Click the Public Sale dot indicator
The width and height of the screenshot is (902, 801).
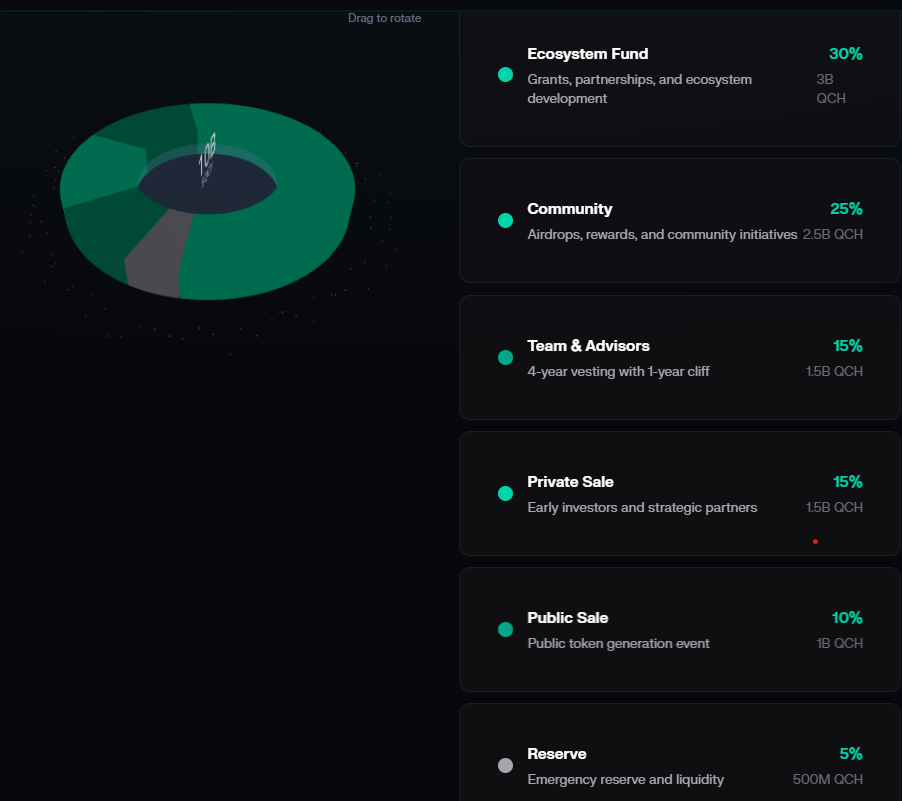505,629
